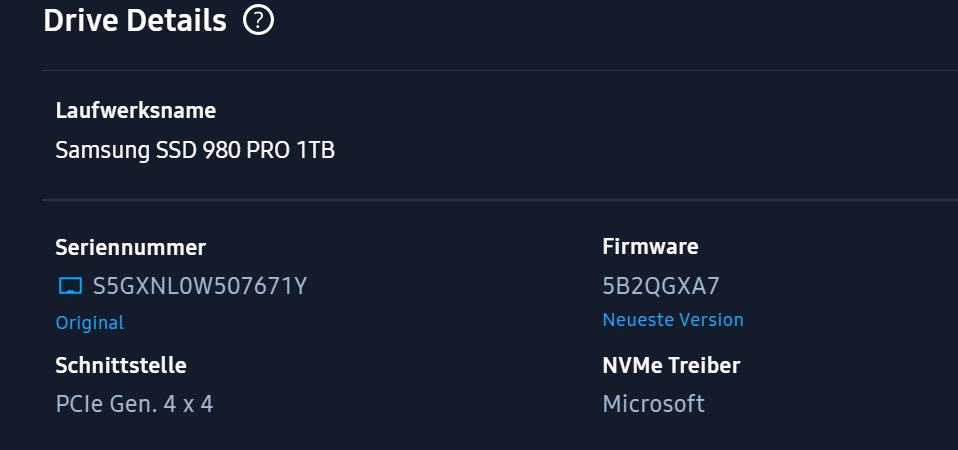This screenshot has height=450, width=958.
Task: Click the divider line above Seriennummer
Action: point(500,200)
